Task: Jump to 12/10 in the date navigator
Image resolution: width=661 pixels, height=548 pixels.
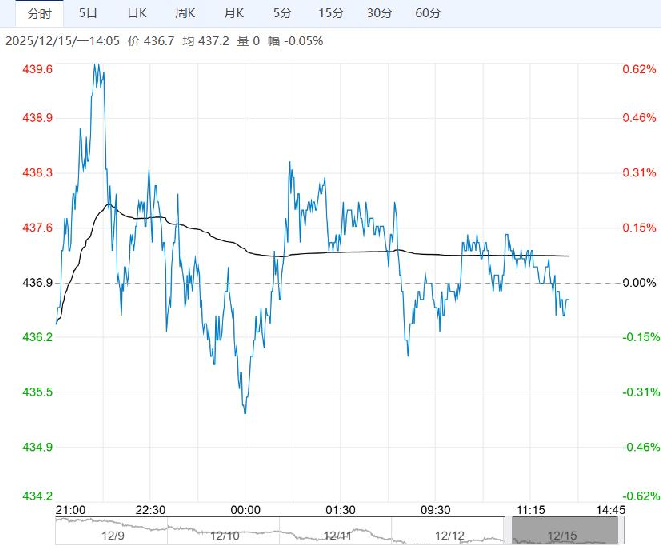Action: pos(224,533)
